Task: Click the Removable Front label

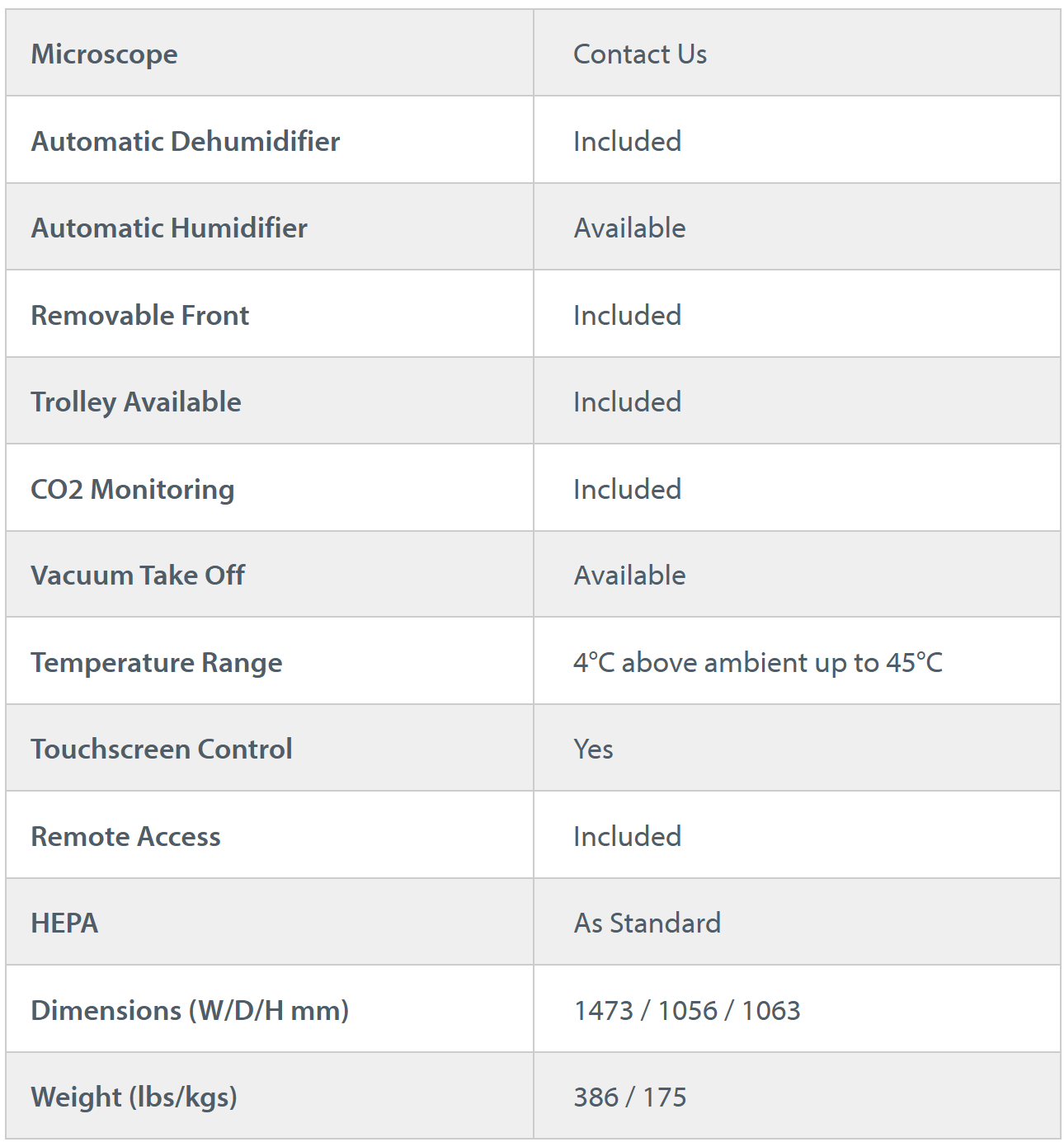Action: (x=139, y=315)
